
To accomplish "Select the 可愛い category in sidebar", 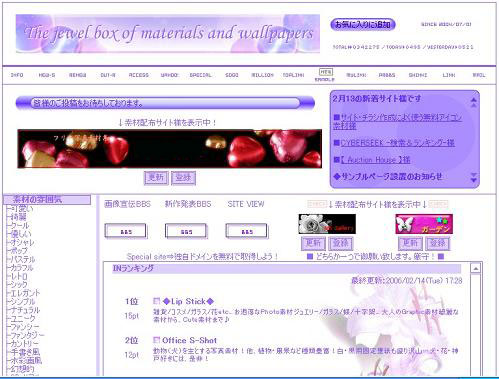I will click(22, 209).
